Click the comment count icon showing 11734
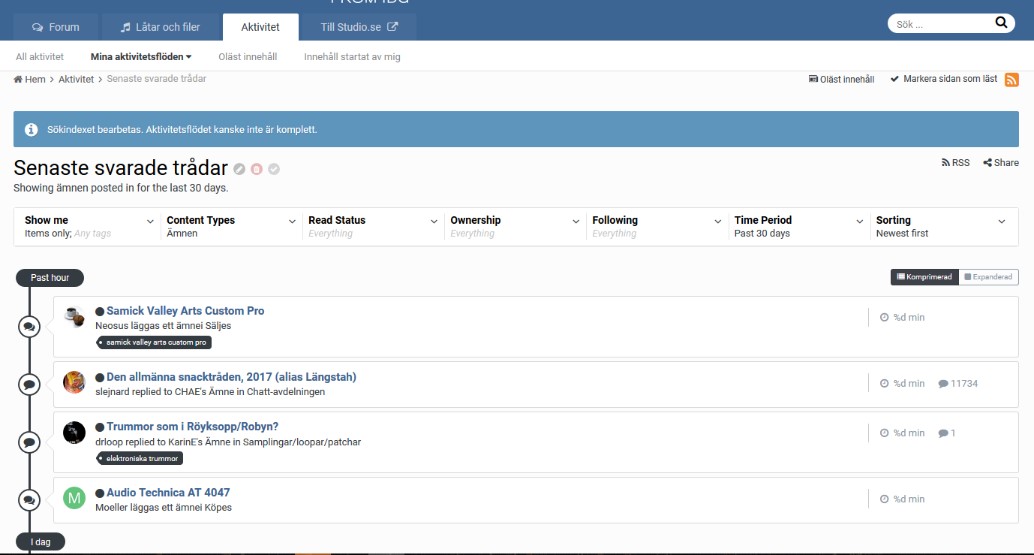Screen dimensions: 1034x555 click(x=943, y=383)
